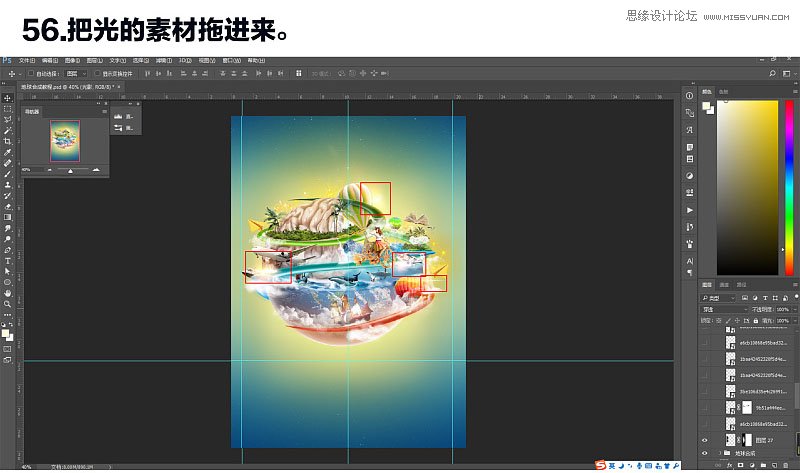Open the 3D menu
800x473 pixels.
[x=185, y=61]
